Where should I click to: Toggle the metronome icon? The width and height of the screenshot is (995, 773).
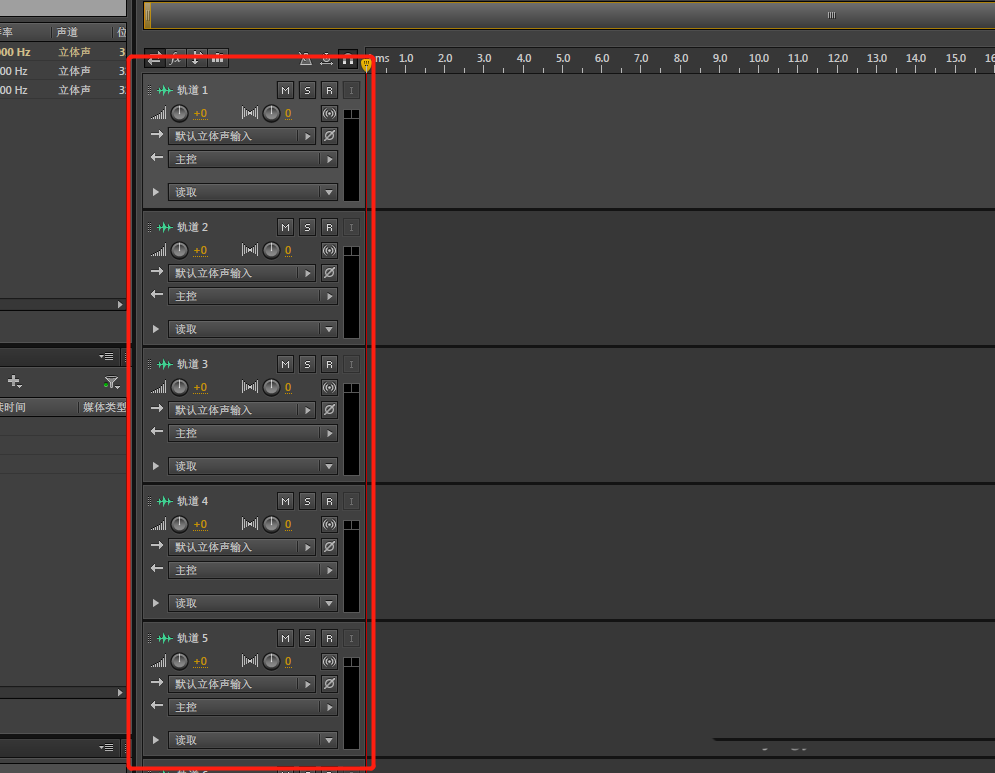click(x=306, y=59)
